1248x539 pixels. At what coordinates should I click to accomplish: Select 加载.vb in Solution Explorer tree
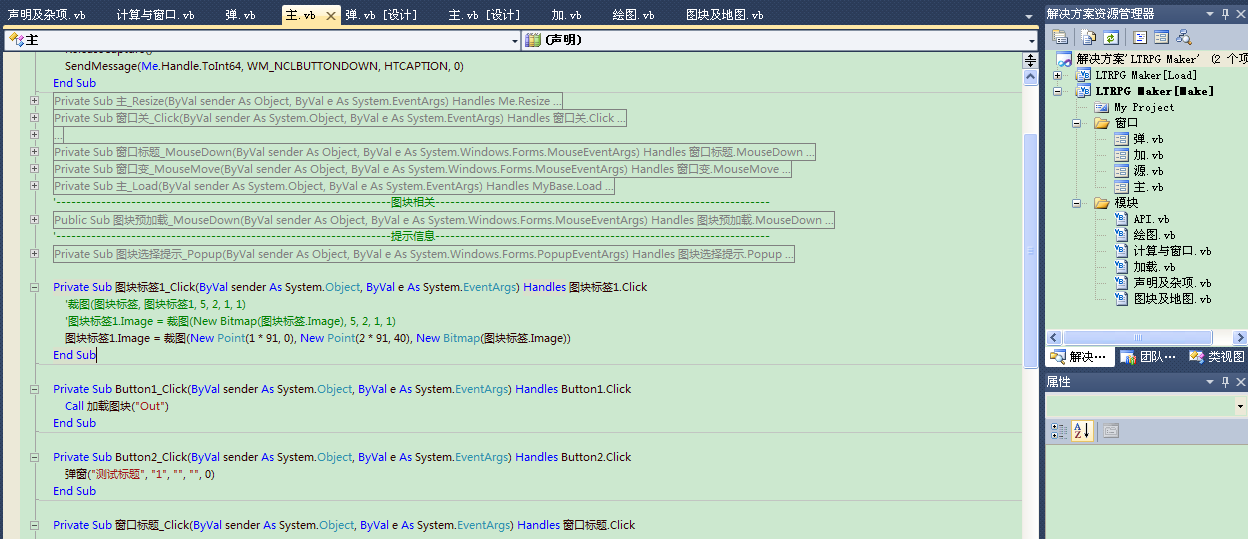[x=1154, y=267]
